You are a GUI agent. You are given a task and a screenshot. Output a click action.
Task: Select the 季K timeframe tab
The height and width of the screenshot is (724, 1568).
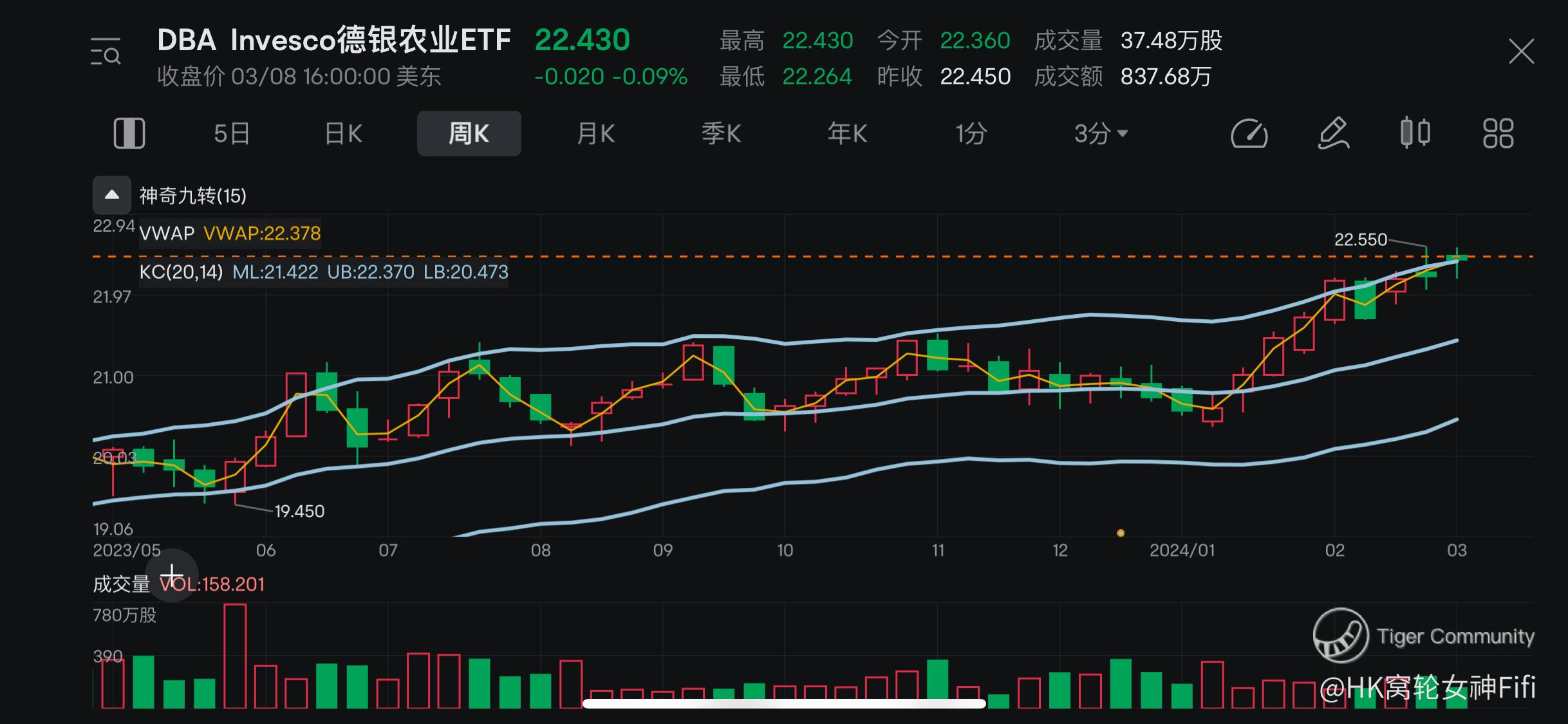click(x=721, y=134)
